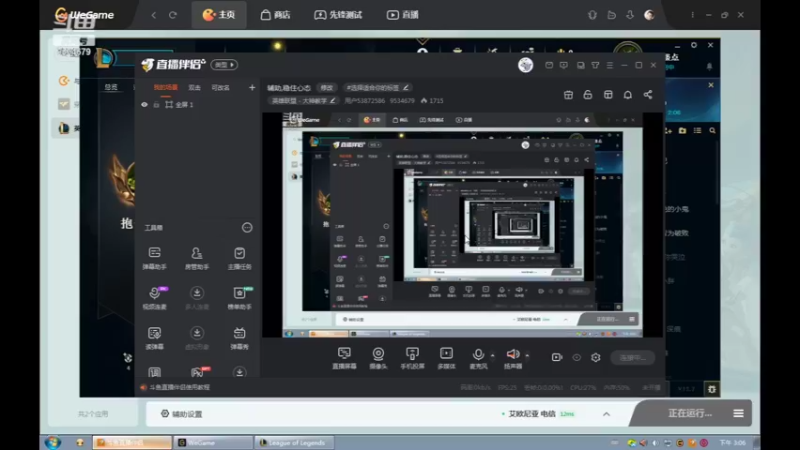Open the 主播任务 tool
Image resolution: width=800 pixels, height=450 pixels.
[x=239, y=258]
